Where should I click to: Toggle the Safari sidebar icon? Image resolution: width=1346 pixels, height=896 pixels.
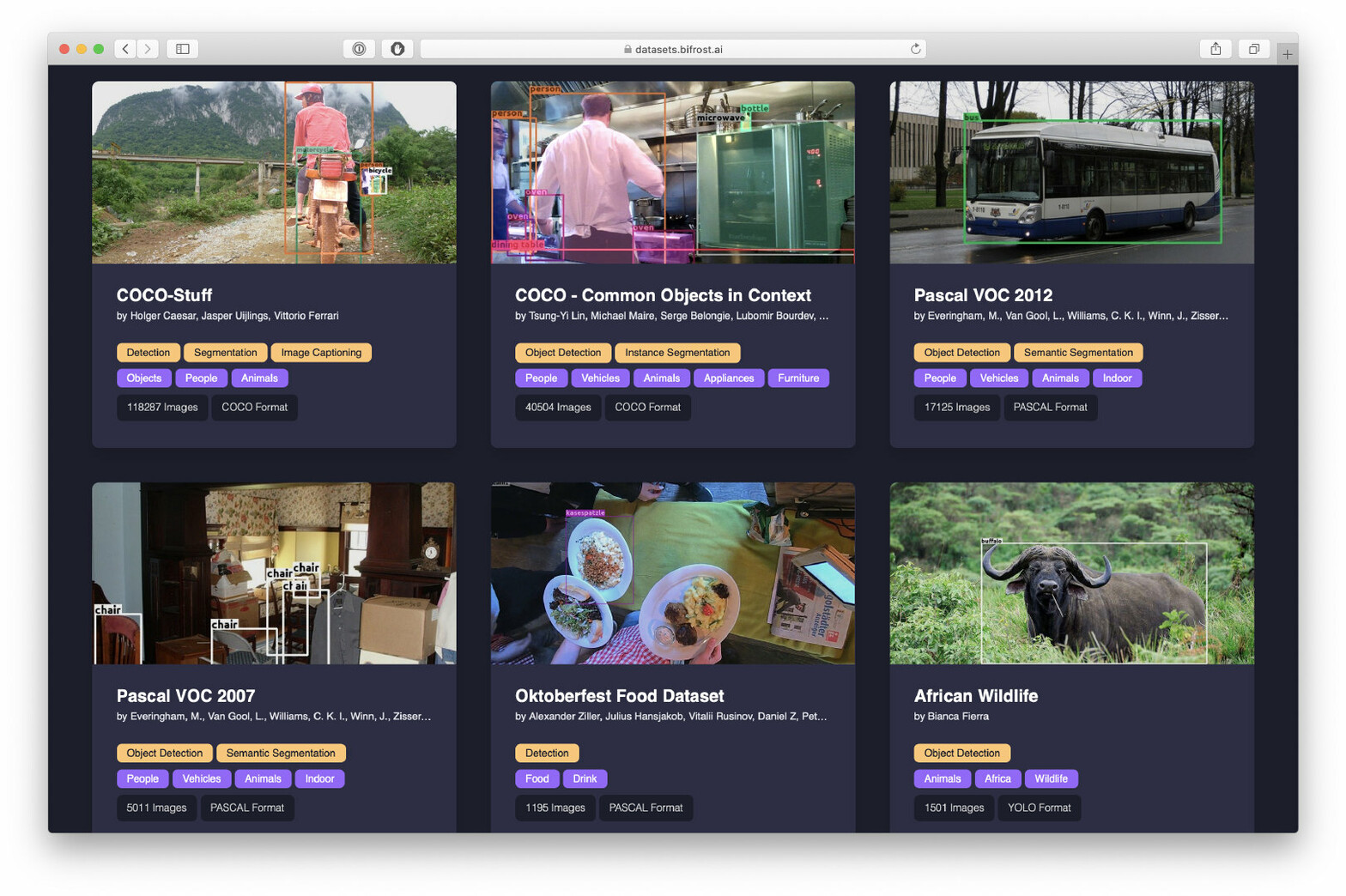click(183, 49)
